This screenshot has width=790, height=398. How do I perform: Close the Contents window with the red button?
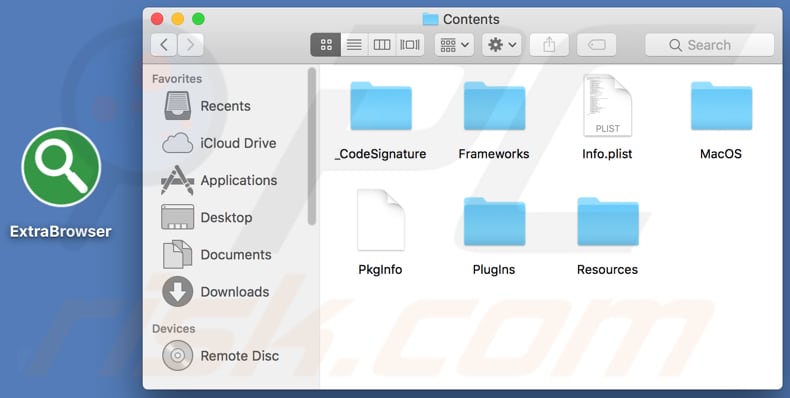pyautogui.click(x=157, y=19)
